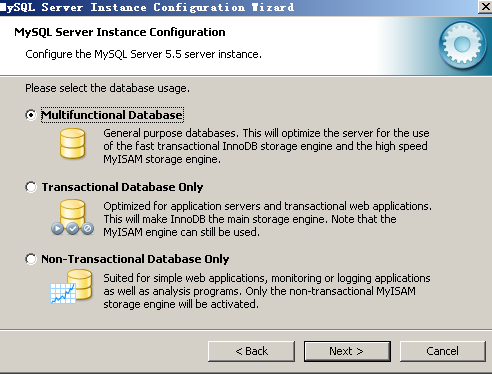
Task: Click the Multifunctional Database label text
Action: pyautogui.click(x=112, y=115)
